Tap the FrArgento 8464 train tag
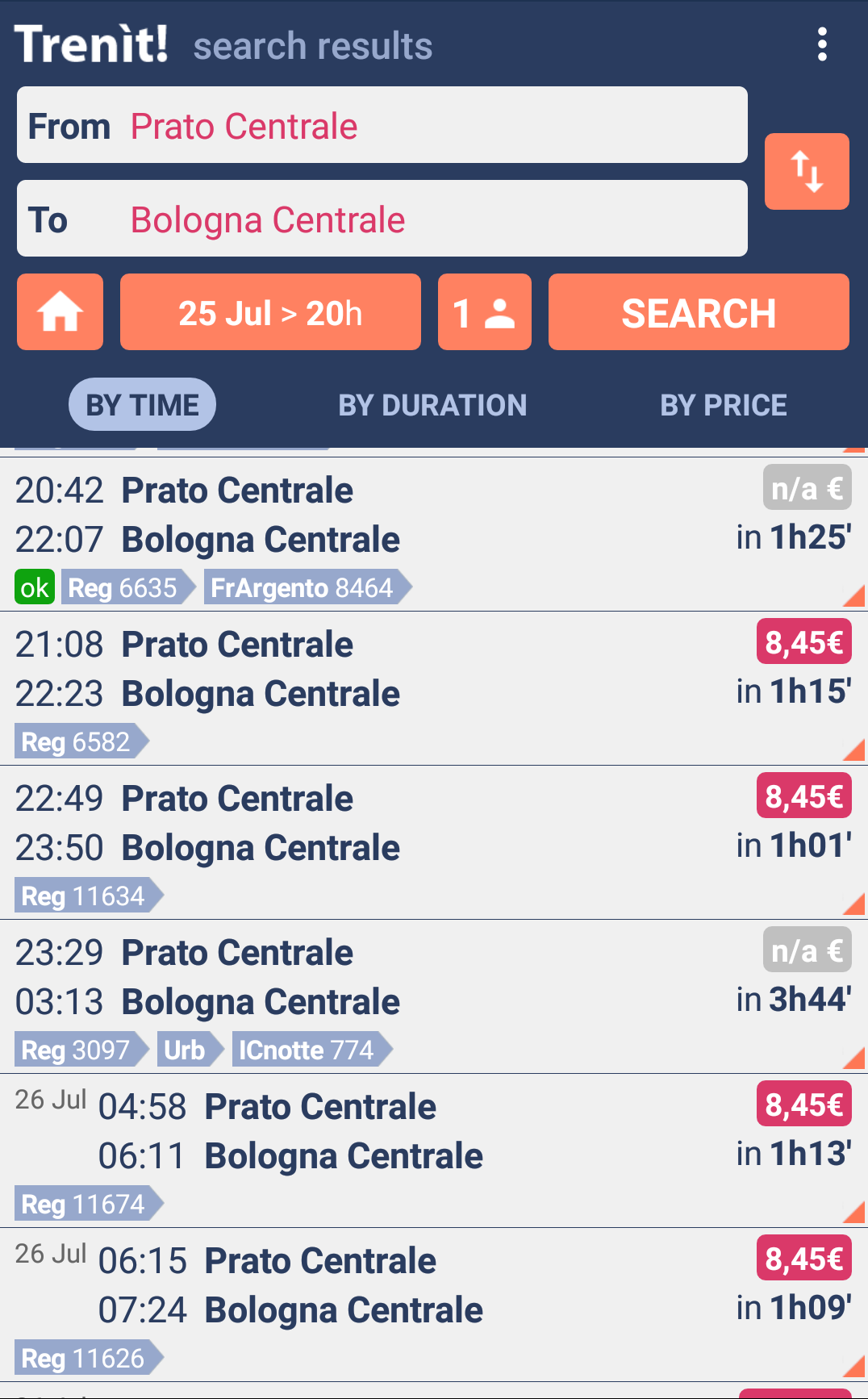Screen dimensions: 868x1399 click(303, 587)
